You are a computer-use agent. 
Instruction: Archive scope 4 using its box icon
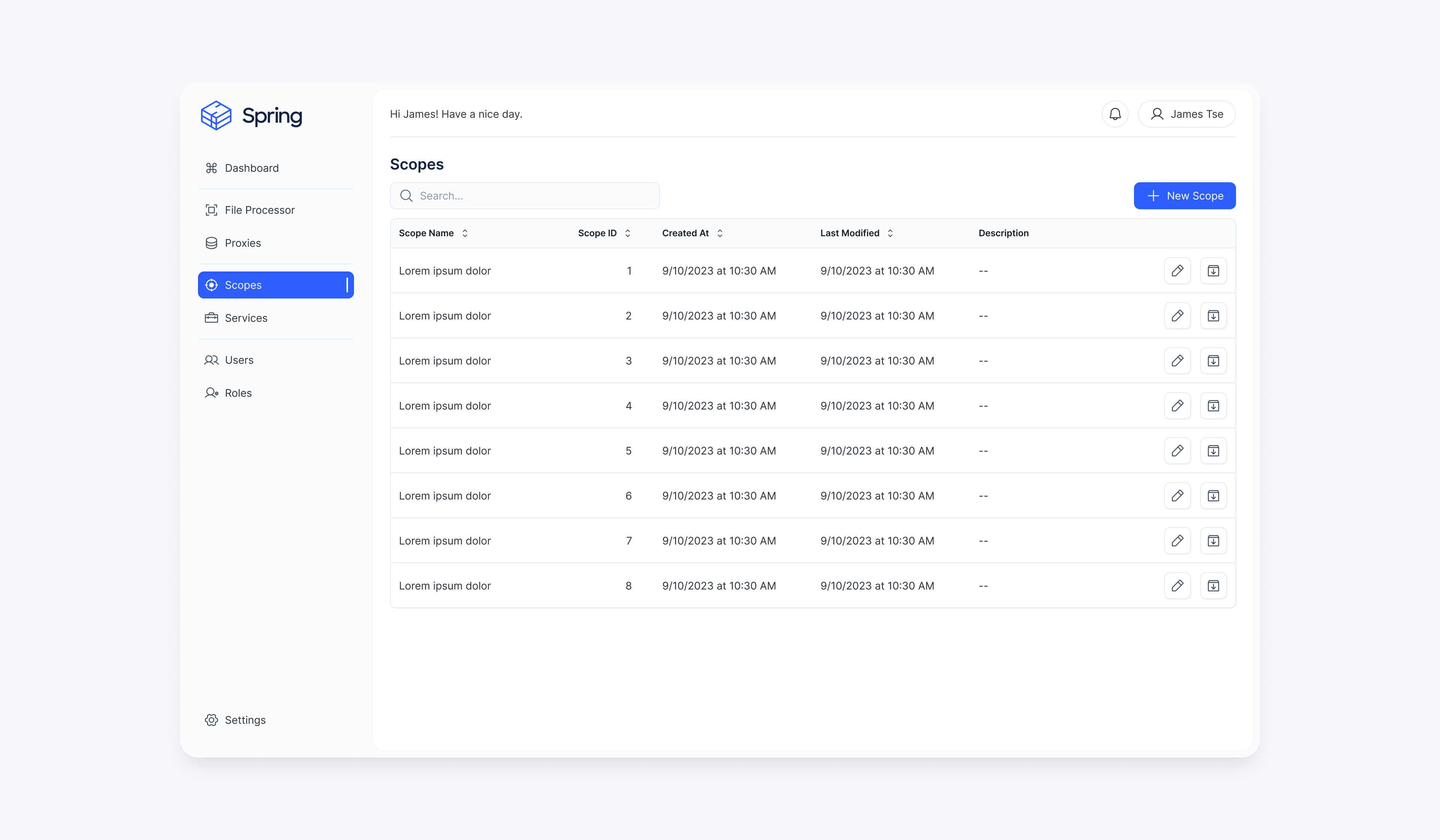click(x=1213, y=406)
